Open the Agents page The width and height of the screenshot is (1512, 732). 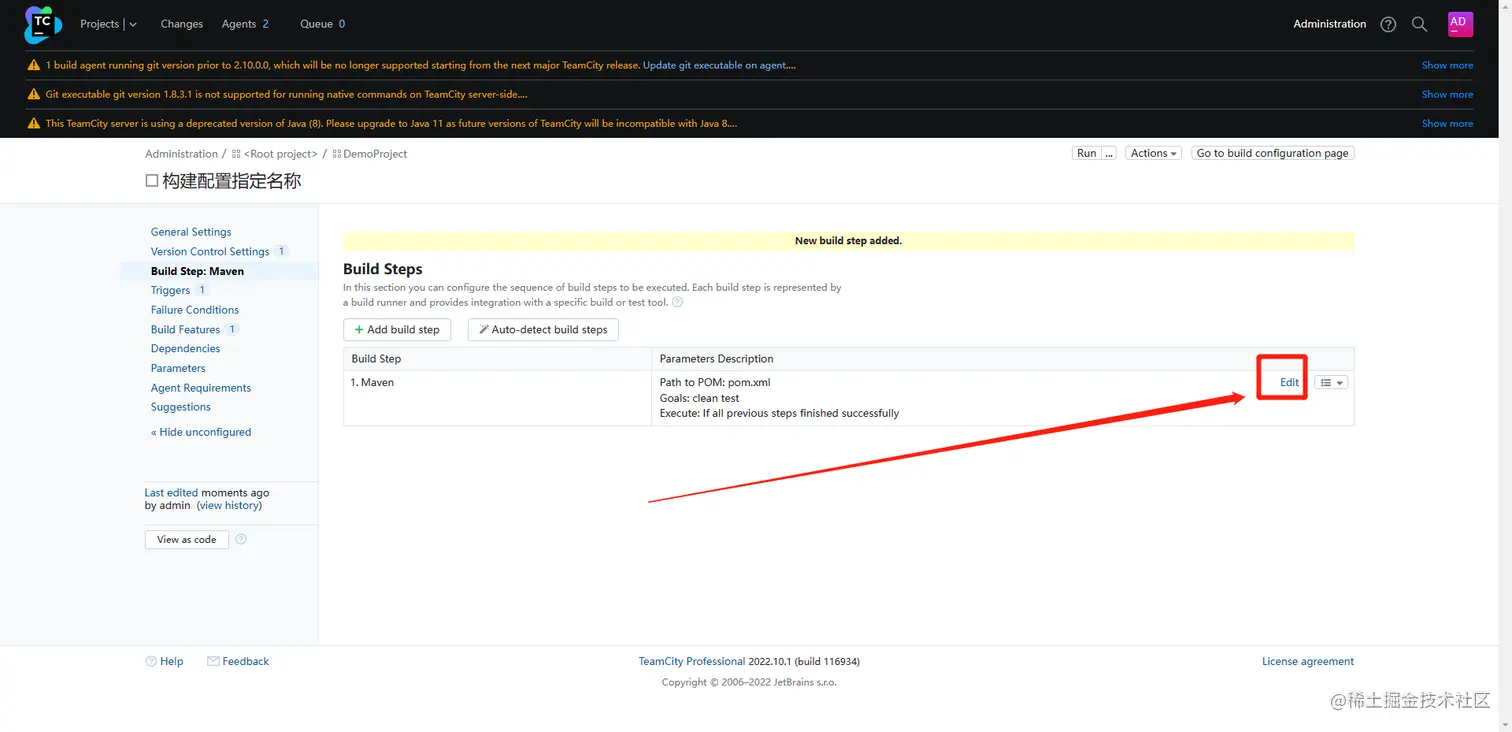tap(245, 24)
